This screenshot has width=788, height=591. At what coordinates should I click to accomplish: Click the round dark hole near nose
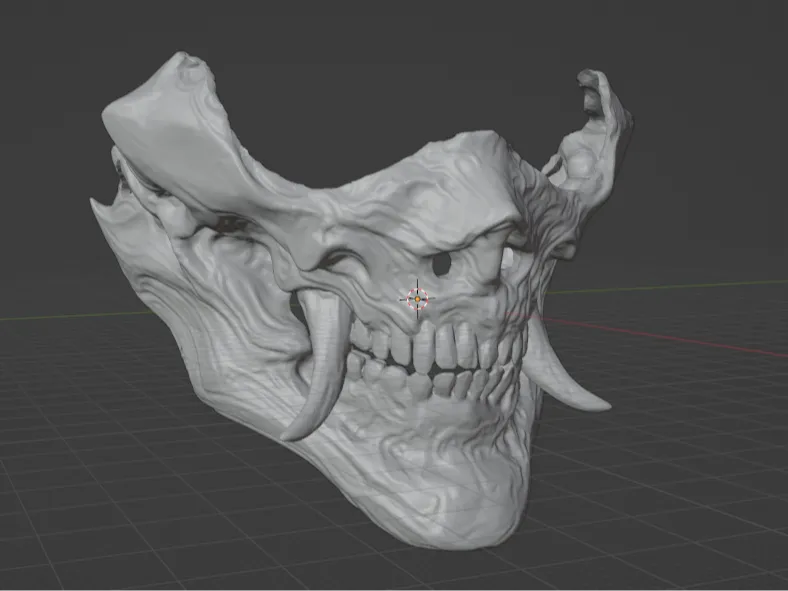pyautogui.click(x=441, y=264)
